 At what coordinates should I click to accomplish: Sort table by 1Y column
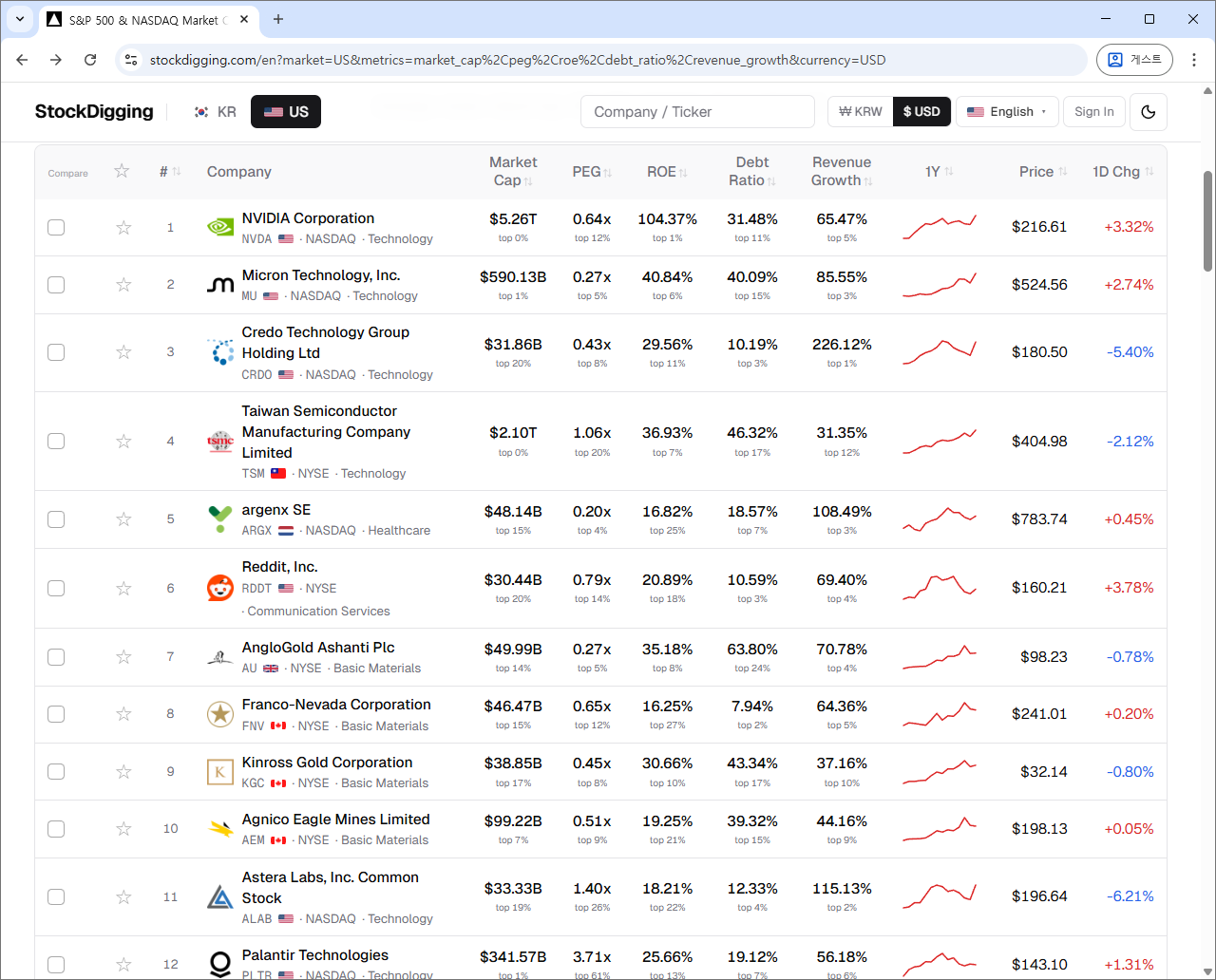click(x=939, y=172)
